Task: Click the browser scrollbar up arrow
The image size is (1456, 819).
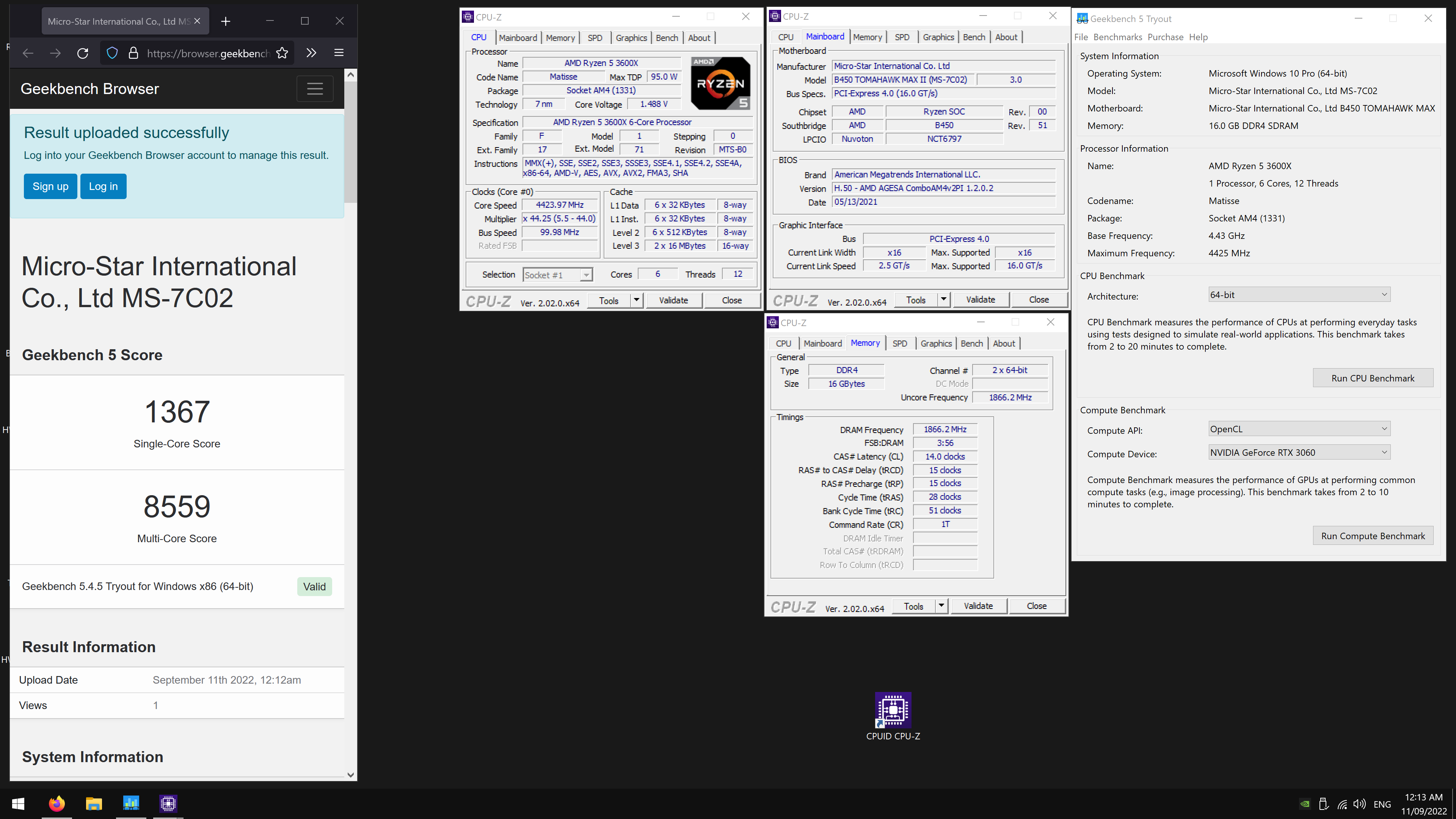Action: point(350,75)
